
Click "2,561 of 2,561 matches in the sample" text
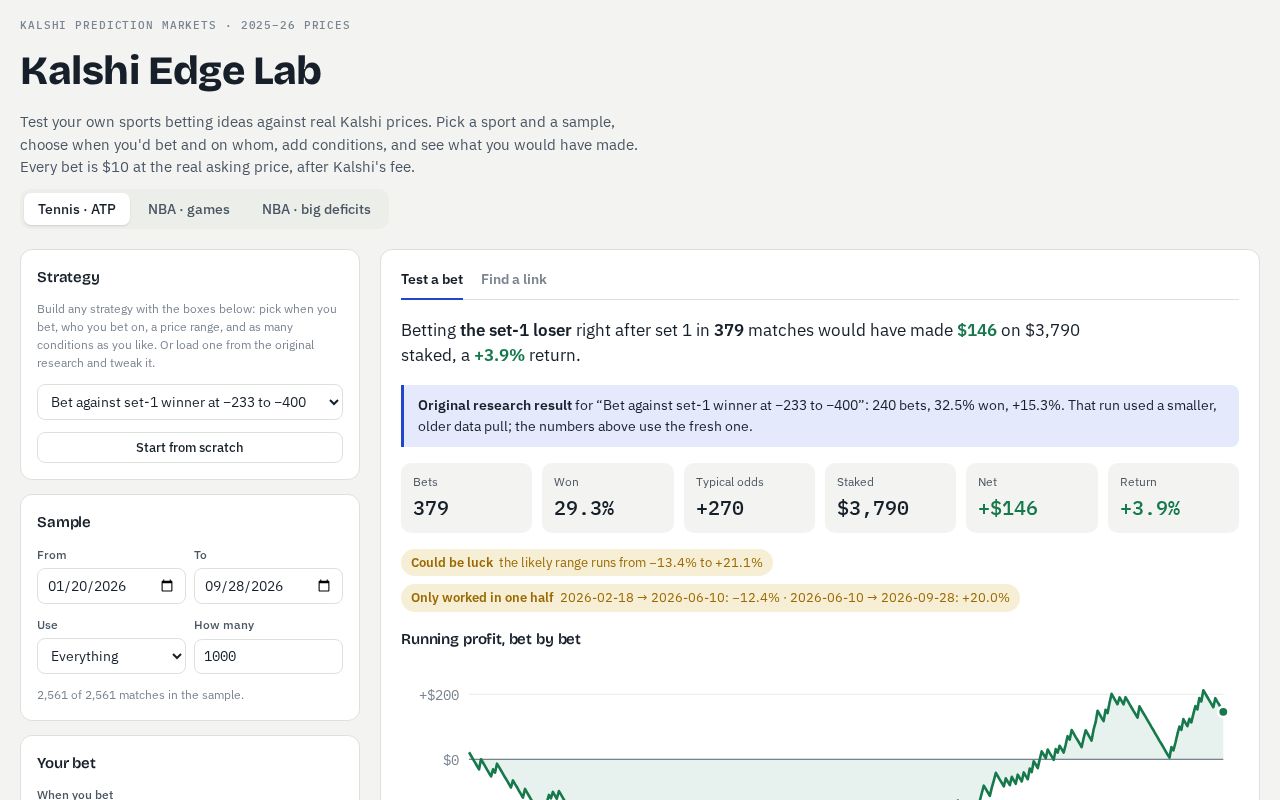point(140,695)
